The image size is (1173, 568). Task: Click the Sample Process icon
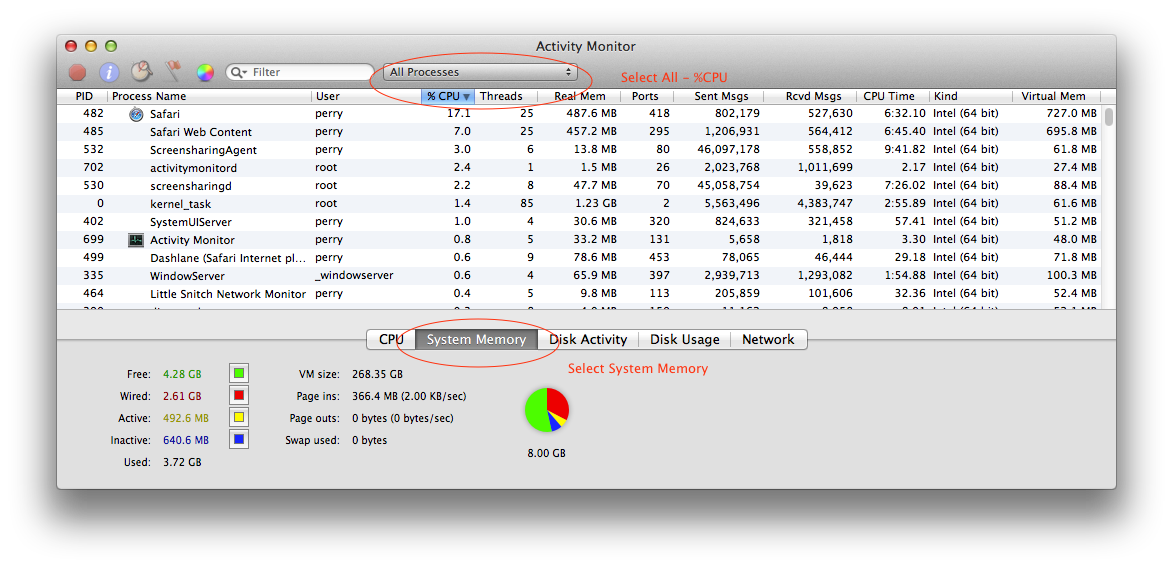pos(141,72)
